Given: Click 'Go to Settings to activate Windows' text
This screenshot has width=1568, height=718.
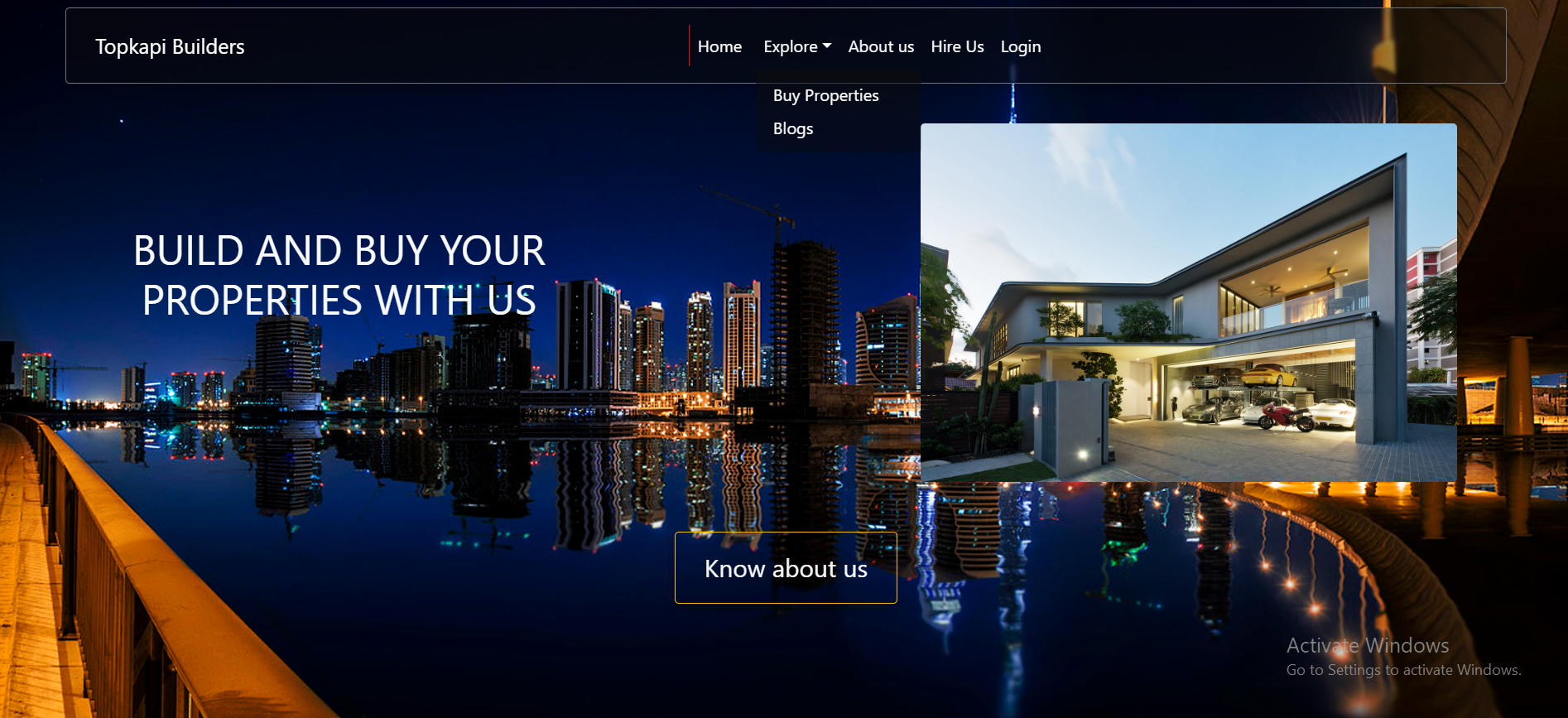Looking at the screenshot, I should (1403, 670).
